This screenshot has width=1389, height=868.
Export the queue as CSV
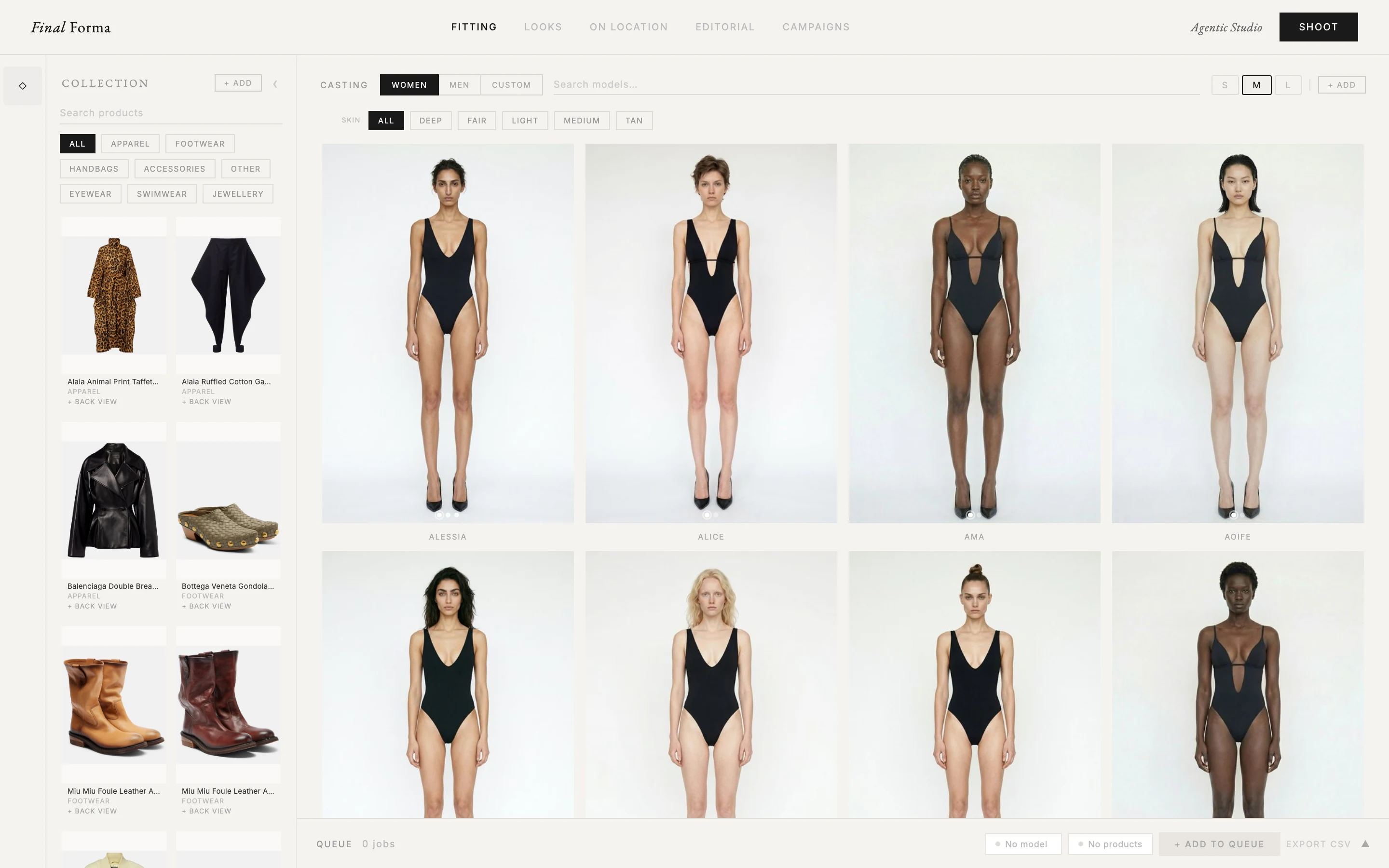pyautogui.click(x=1318, y=844)
